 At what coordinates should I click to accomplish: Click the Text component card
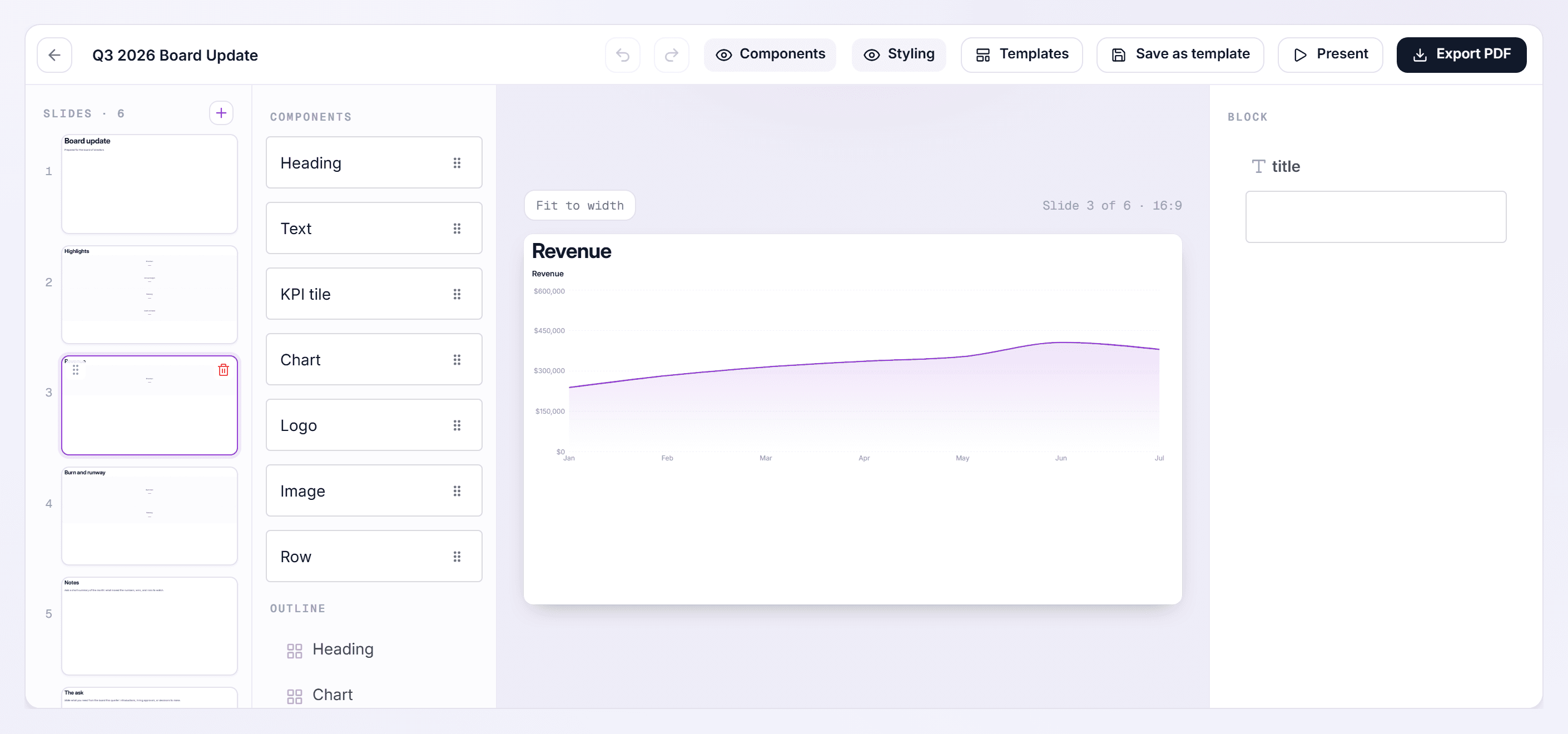coord(374,228)
